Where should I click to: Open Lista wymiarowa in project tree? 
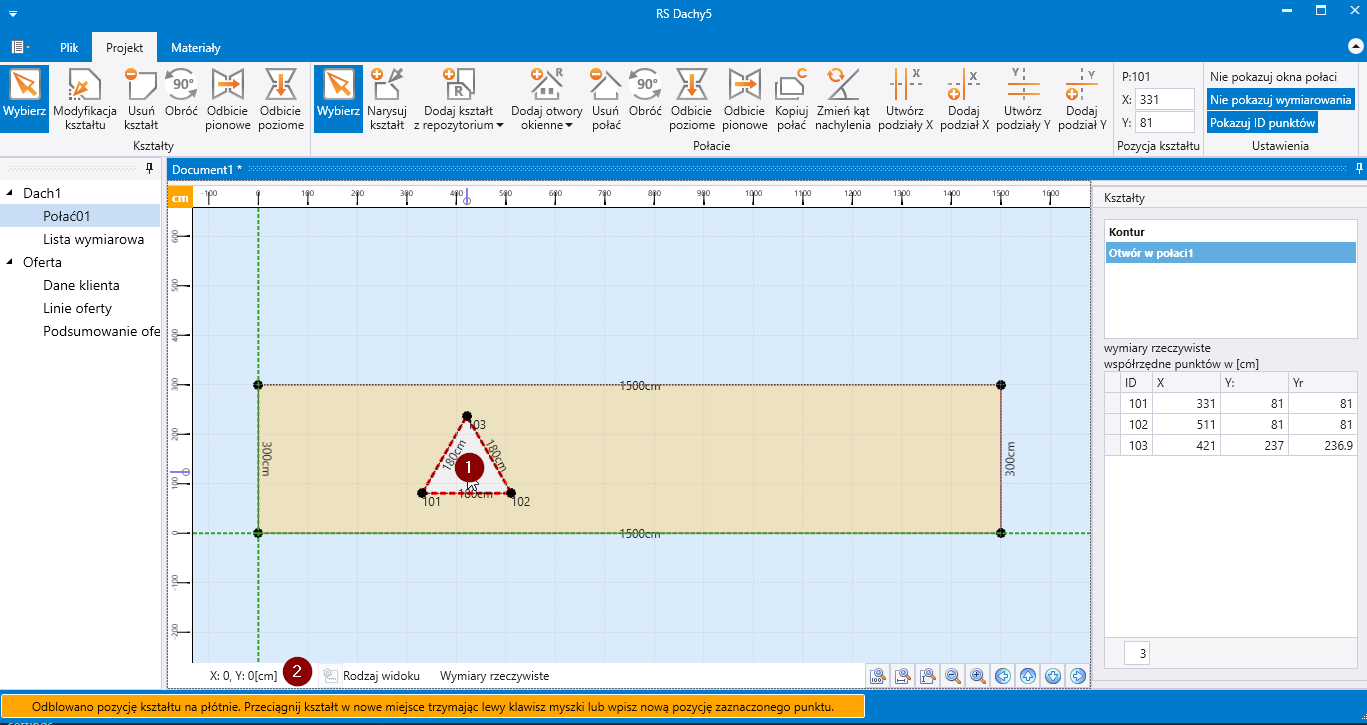(x=93, y=239)
